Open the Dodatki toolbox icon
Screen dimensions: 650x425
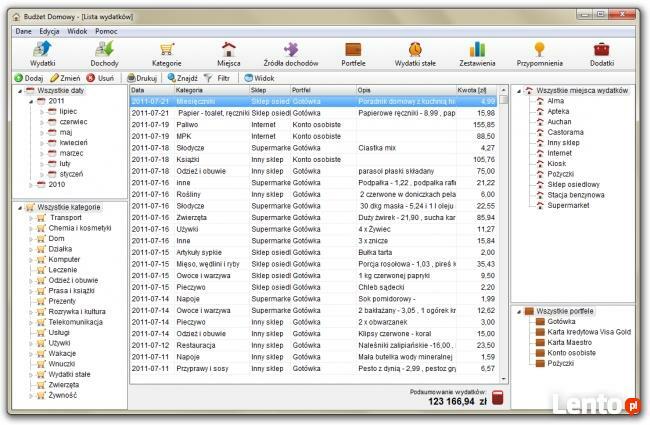[601, 52]
